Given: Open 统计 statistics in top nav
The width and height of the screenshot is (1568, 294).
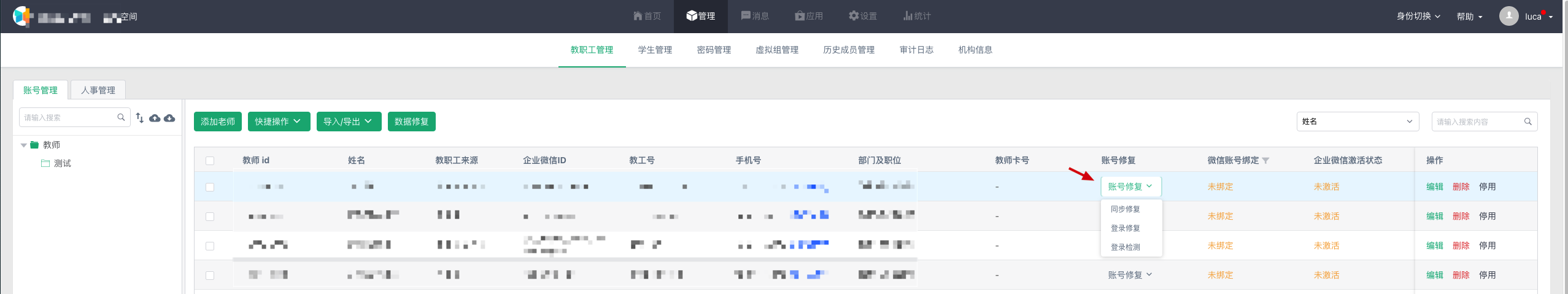Looking at the screenshot, I should (x=916, y=16).
